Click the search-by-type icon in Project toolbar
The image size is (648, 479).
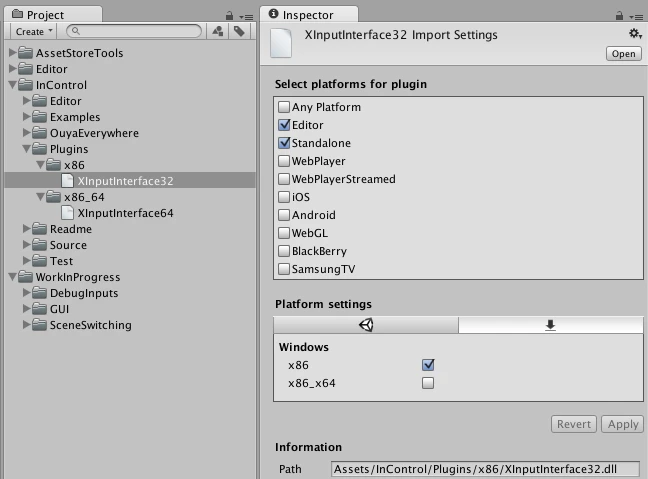(x=218, y=31)
